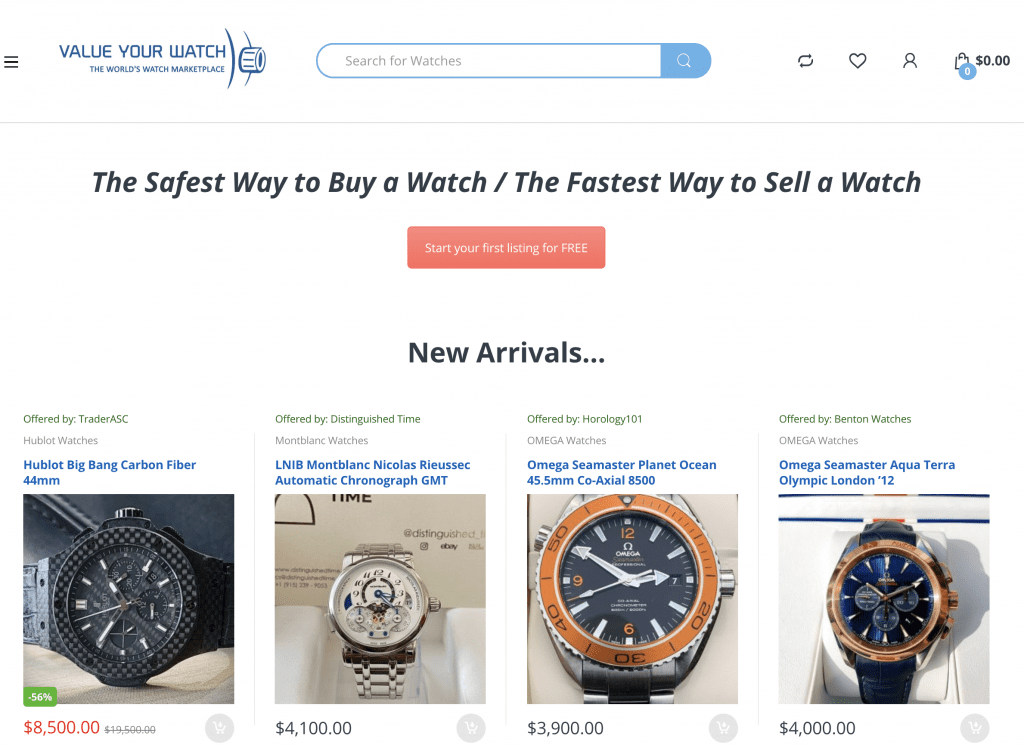This screenshot has width=1024, height=748.
Task: Add Hublot Big Bang to cart
Action: click(219, 728)
